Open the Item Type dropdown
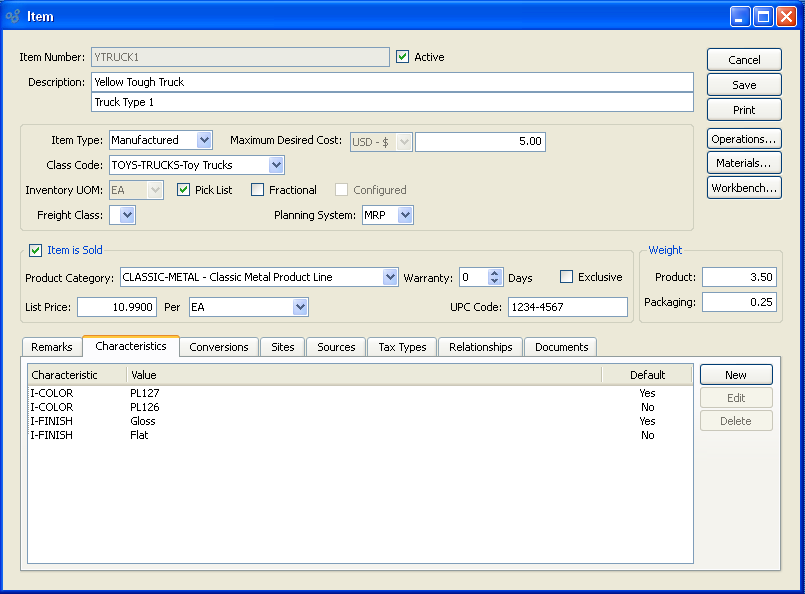This screenshot has height=594, width=805. (204, 141)
